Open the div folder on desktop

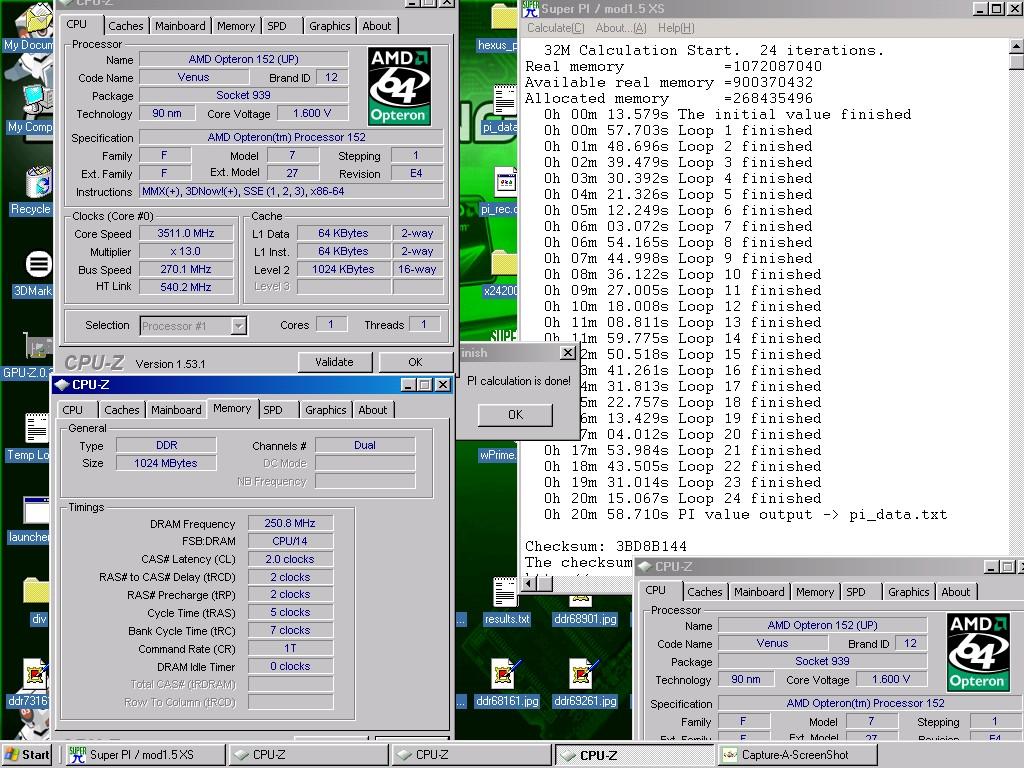point(37,592)
